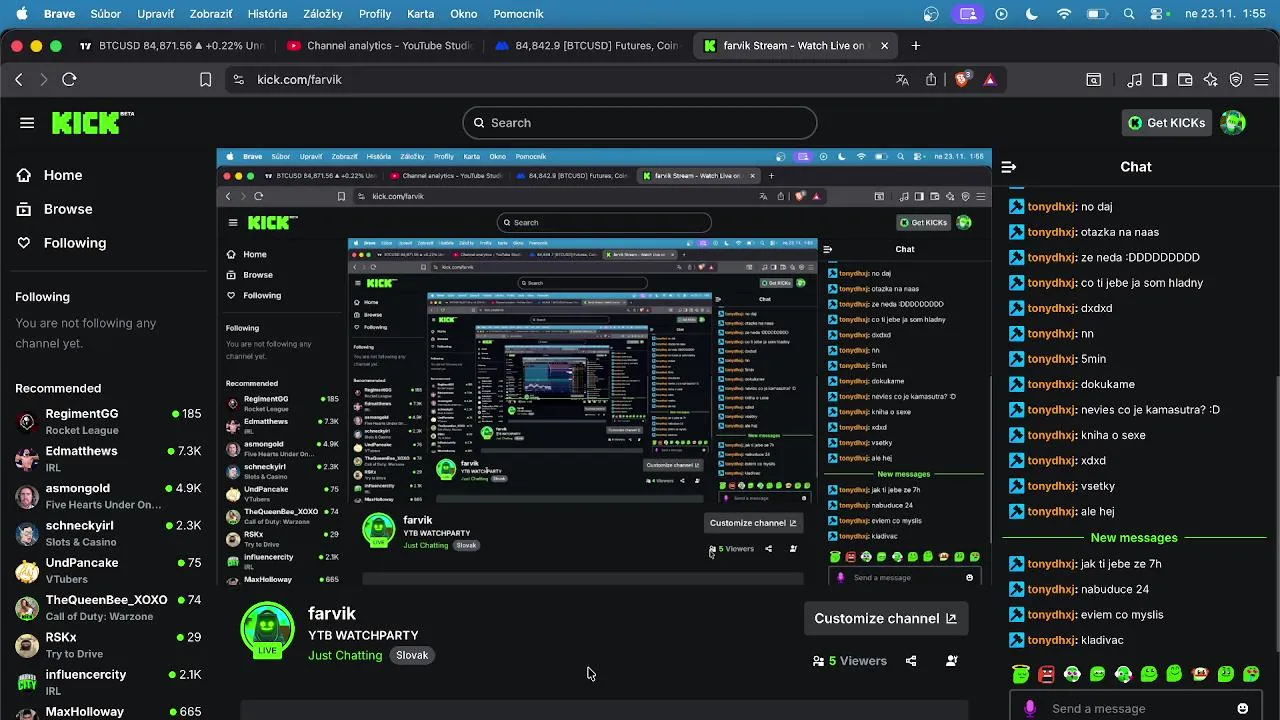Open Brave Shields icon
1280x720 pixels.
(962, 80)
